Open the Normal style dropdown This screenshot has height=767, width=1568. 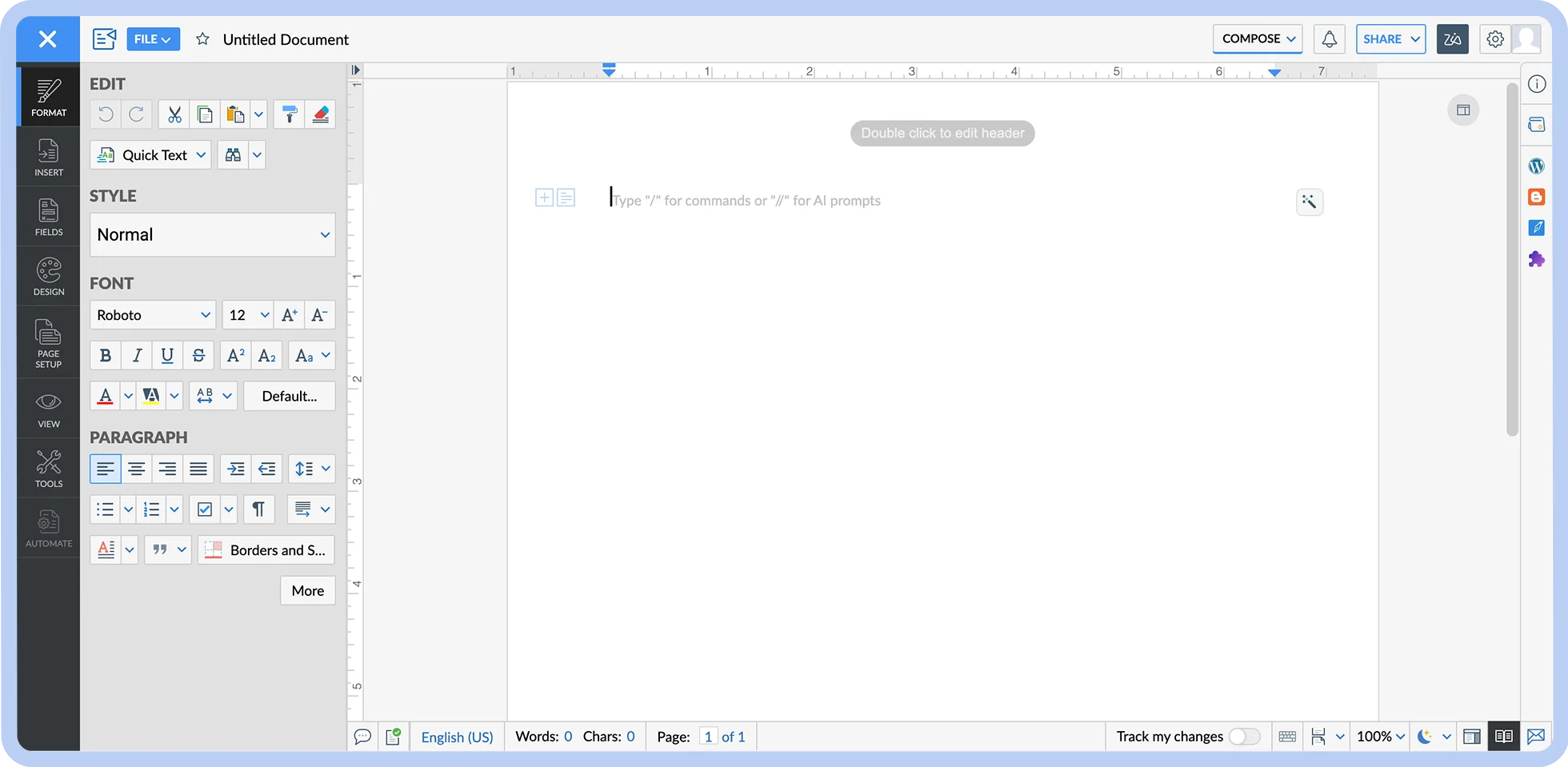coord(212,234)
